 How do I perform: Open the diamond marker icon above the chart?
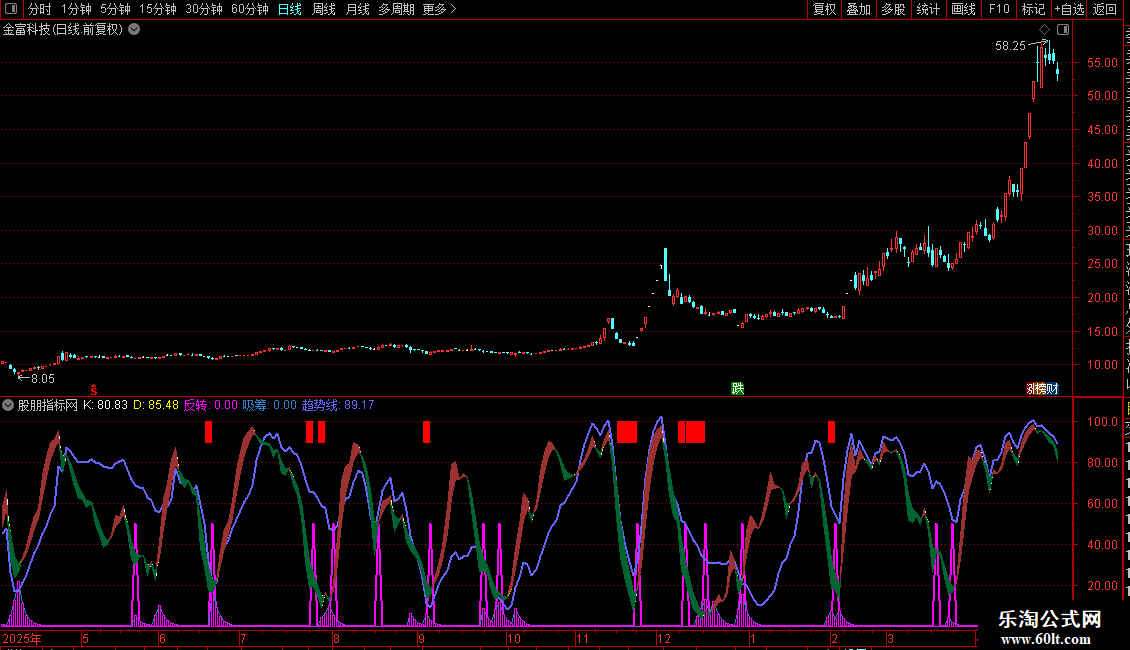point(1044,30)
